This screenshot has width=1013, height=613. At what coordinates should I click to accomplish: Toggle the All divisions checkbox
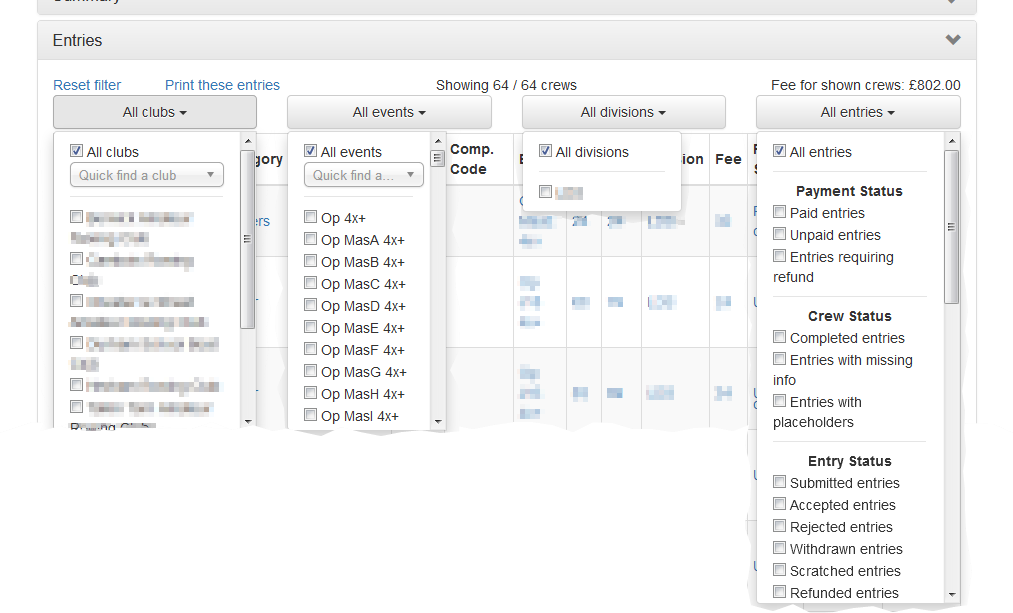click(545, 151)
